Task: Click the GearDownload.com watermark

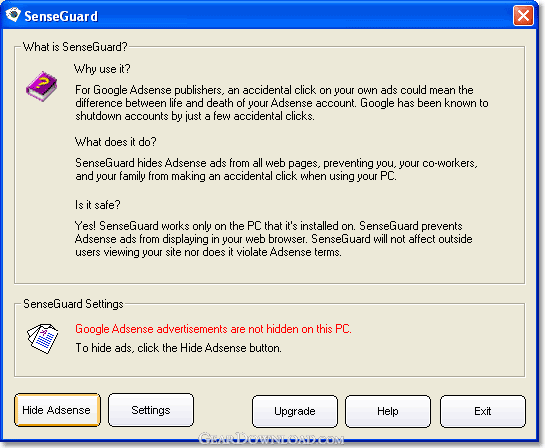Action: tap(271, 439)
